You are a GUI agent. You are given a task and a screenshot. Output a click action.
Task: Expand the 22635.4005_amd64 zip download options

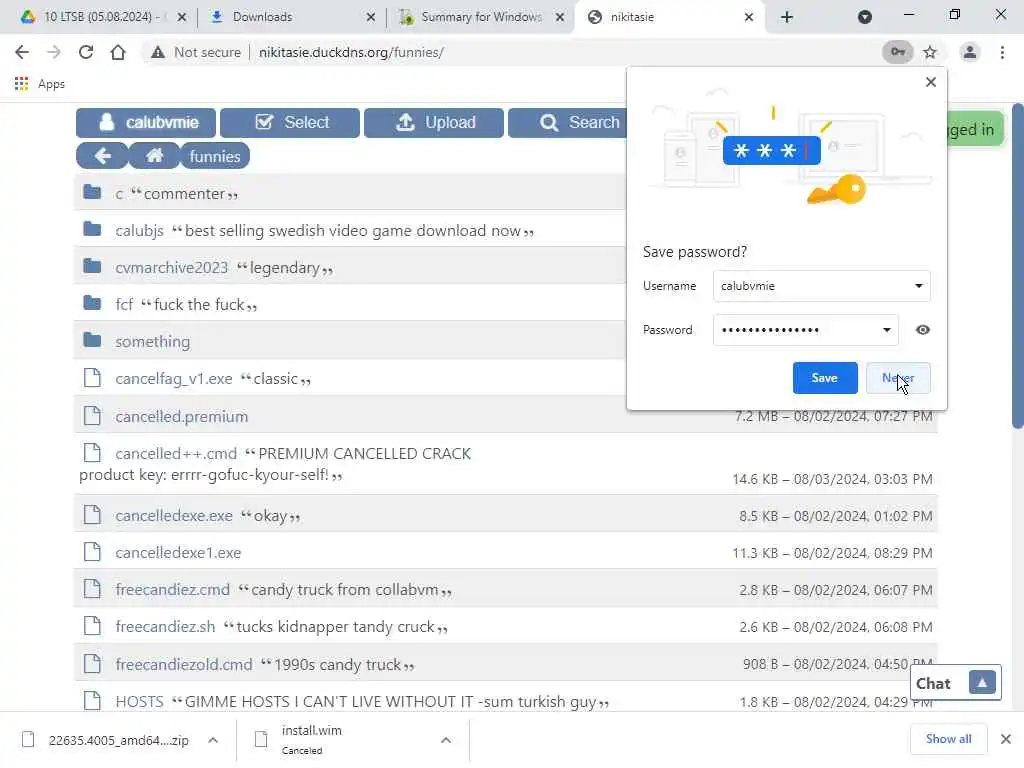(x=213, y=740)
